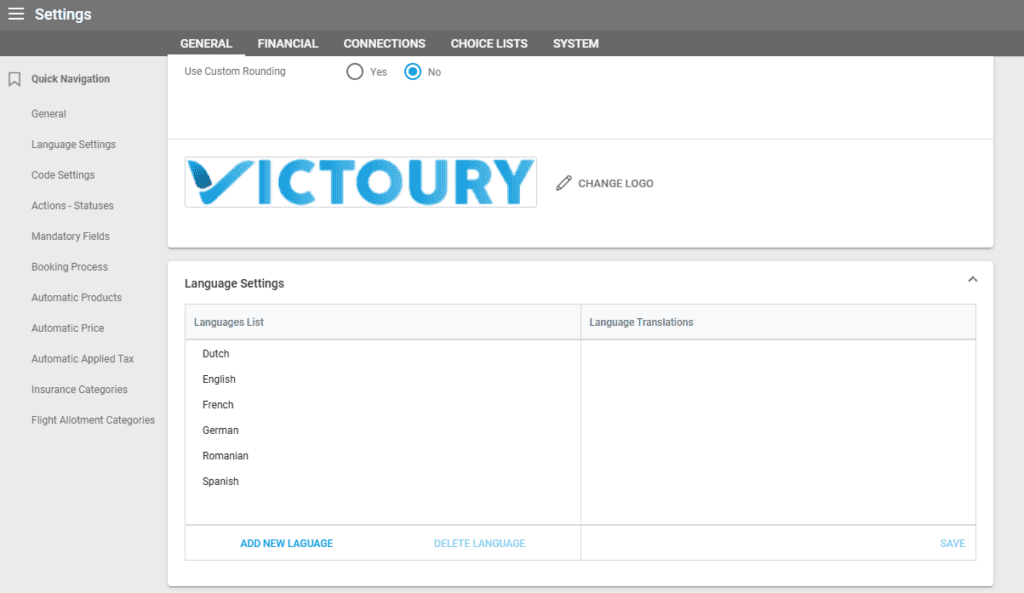Click the Quick Navigation bookmark icon
The height and width of the screenshot is (593, 1024).
[14, 79]
